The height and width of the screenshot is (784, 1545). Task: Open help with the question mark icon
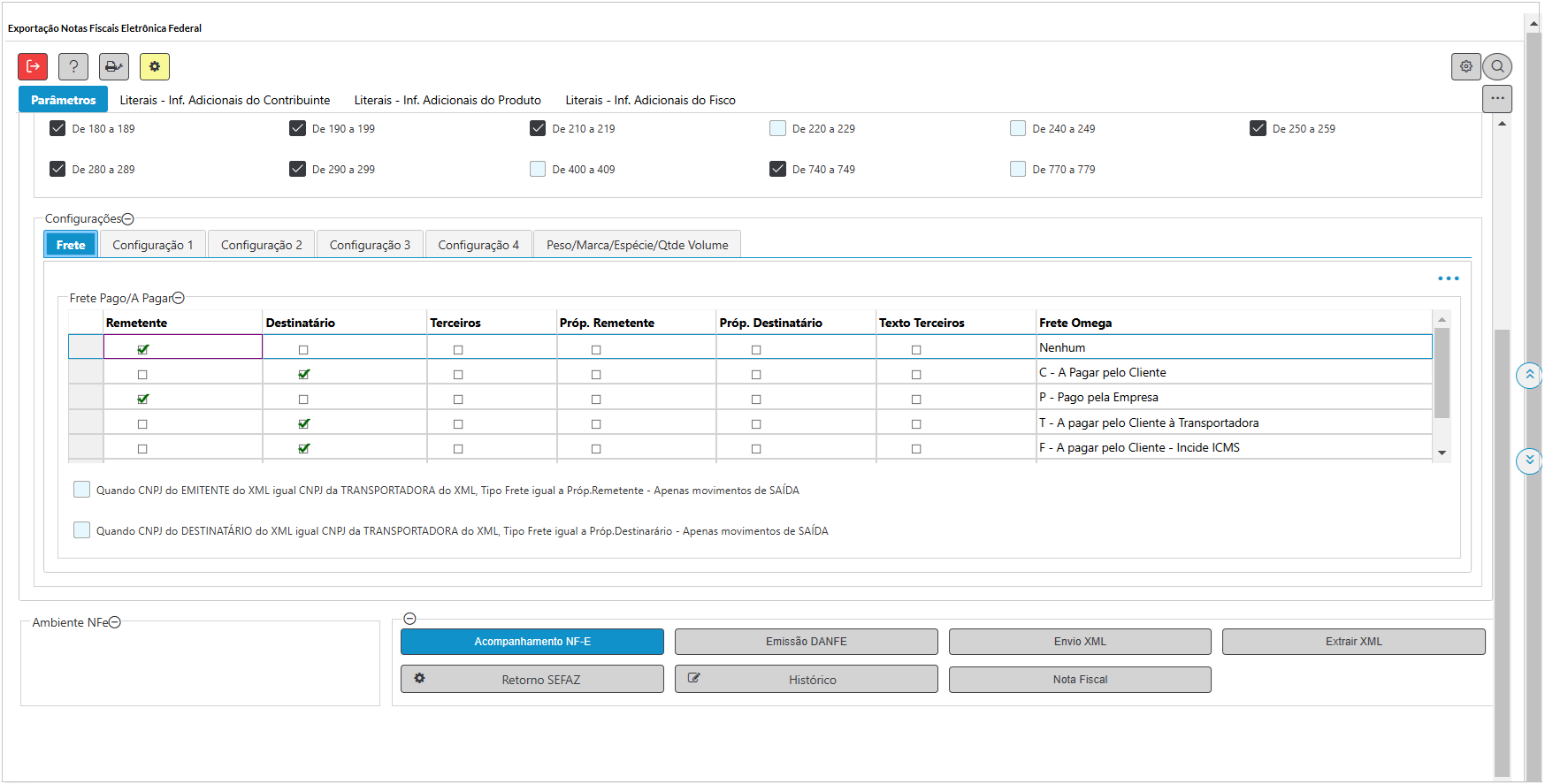coord(73,66)
